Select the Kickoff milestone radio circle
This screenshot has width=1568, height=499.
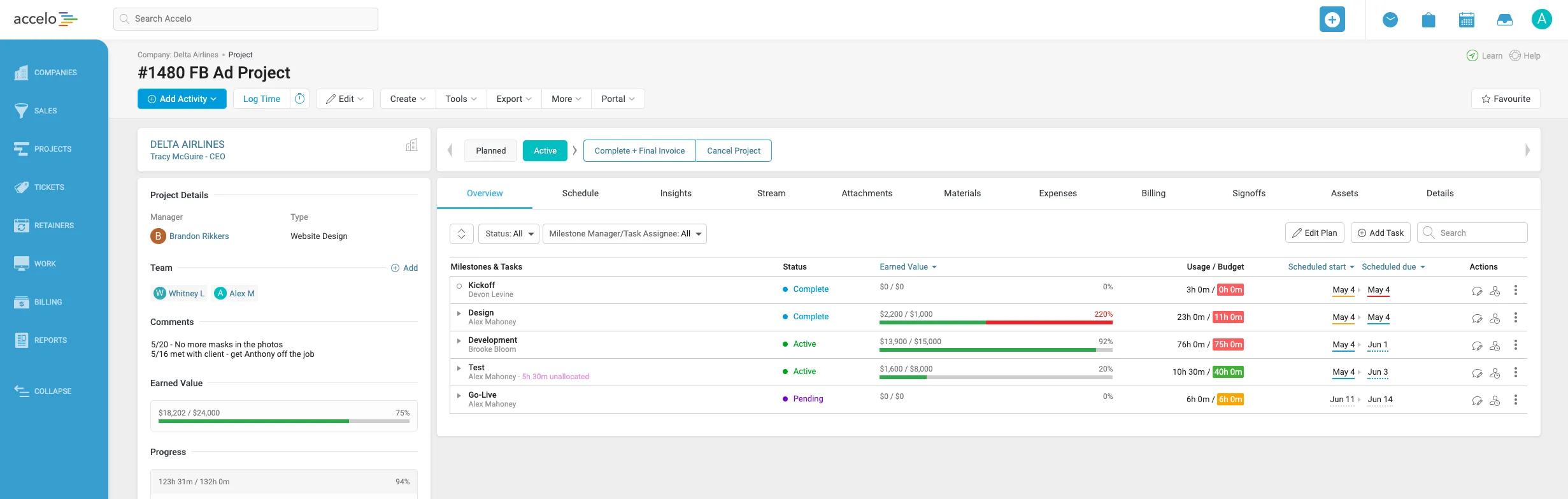[x=459, y=286]
